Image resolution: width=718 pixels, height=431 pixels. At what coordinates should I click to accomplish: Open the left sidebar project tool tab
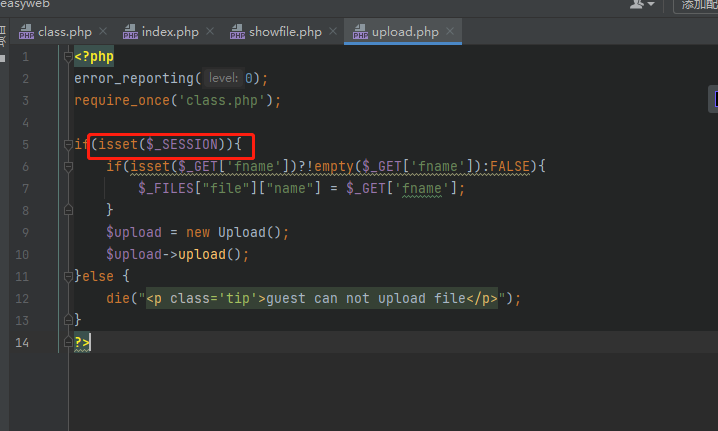(3, 44)
